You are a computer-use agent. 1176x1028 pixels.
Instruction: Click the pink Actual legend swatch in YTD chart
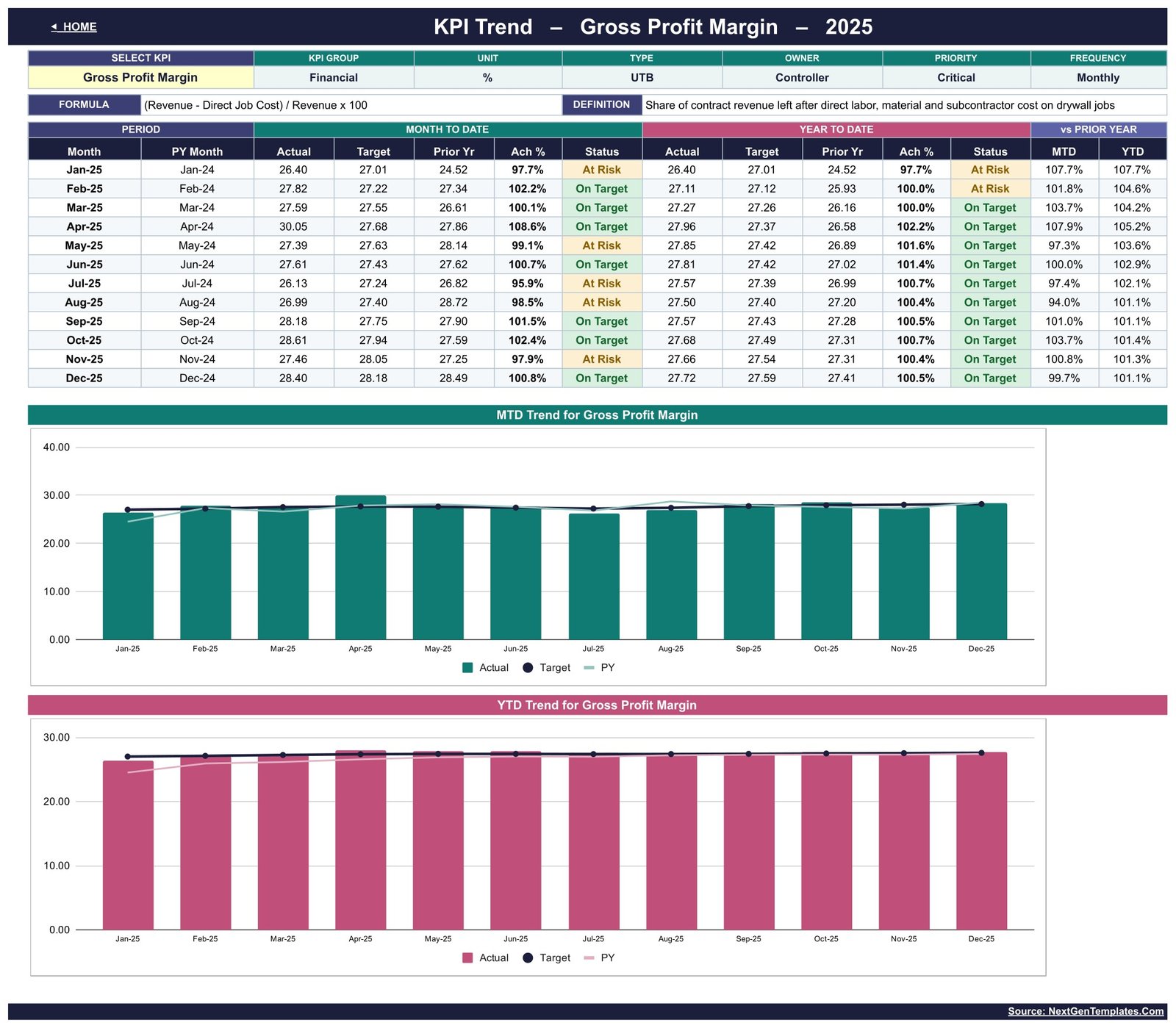click(x=467, y=957)
